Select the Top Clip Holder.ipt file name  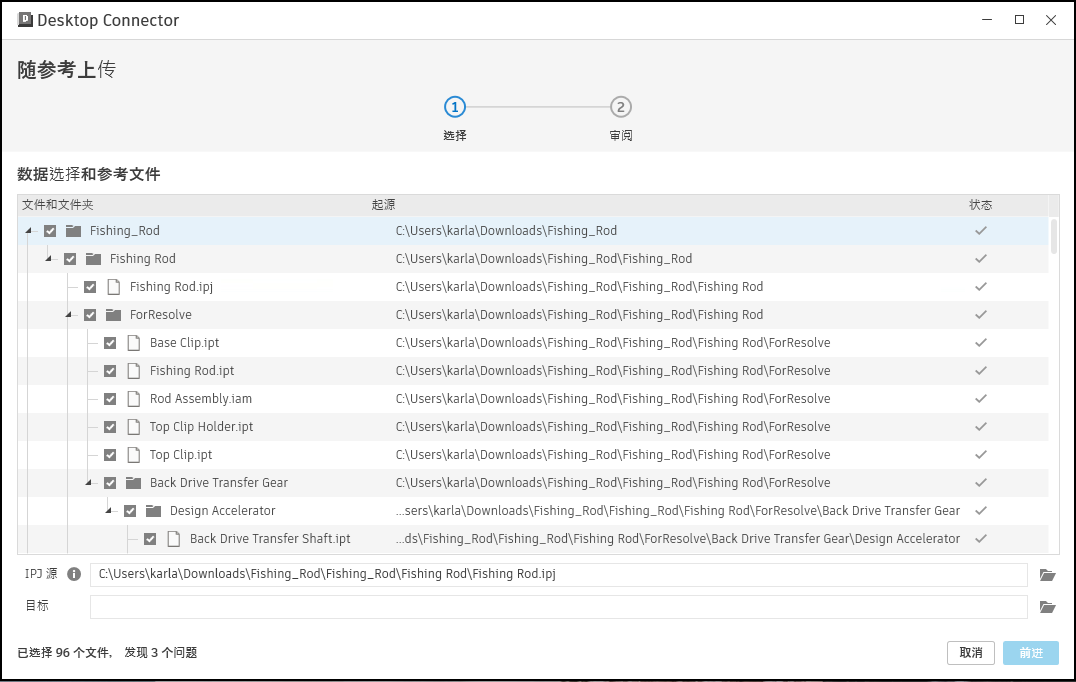pos(202,427)
